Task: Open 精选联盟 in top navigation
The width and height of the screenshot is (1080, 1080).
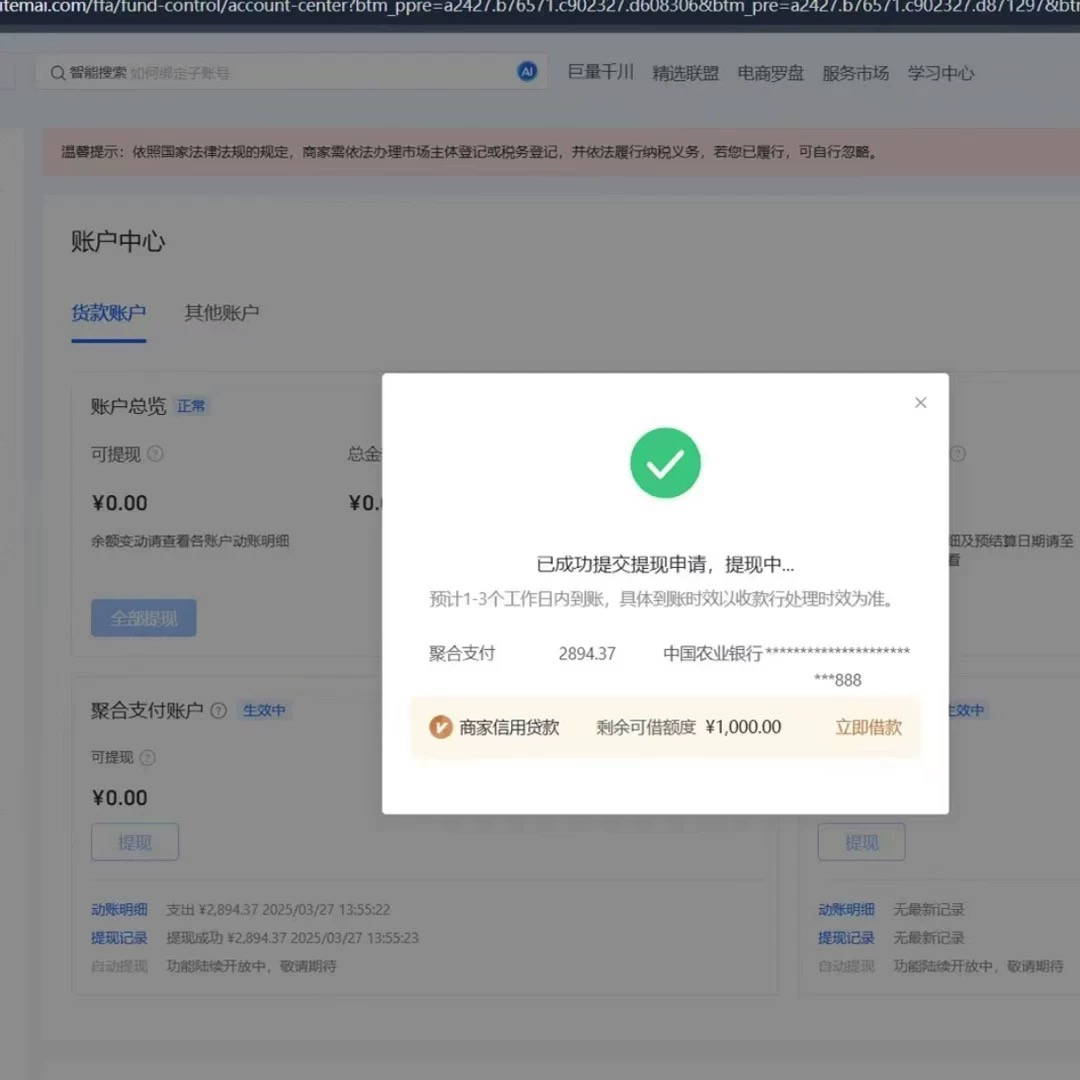Action: pyautogui.click(x=685, y=73)
